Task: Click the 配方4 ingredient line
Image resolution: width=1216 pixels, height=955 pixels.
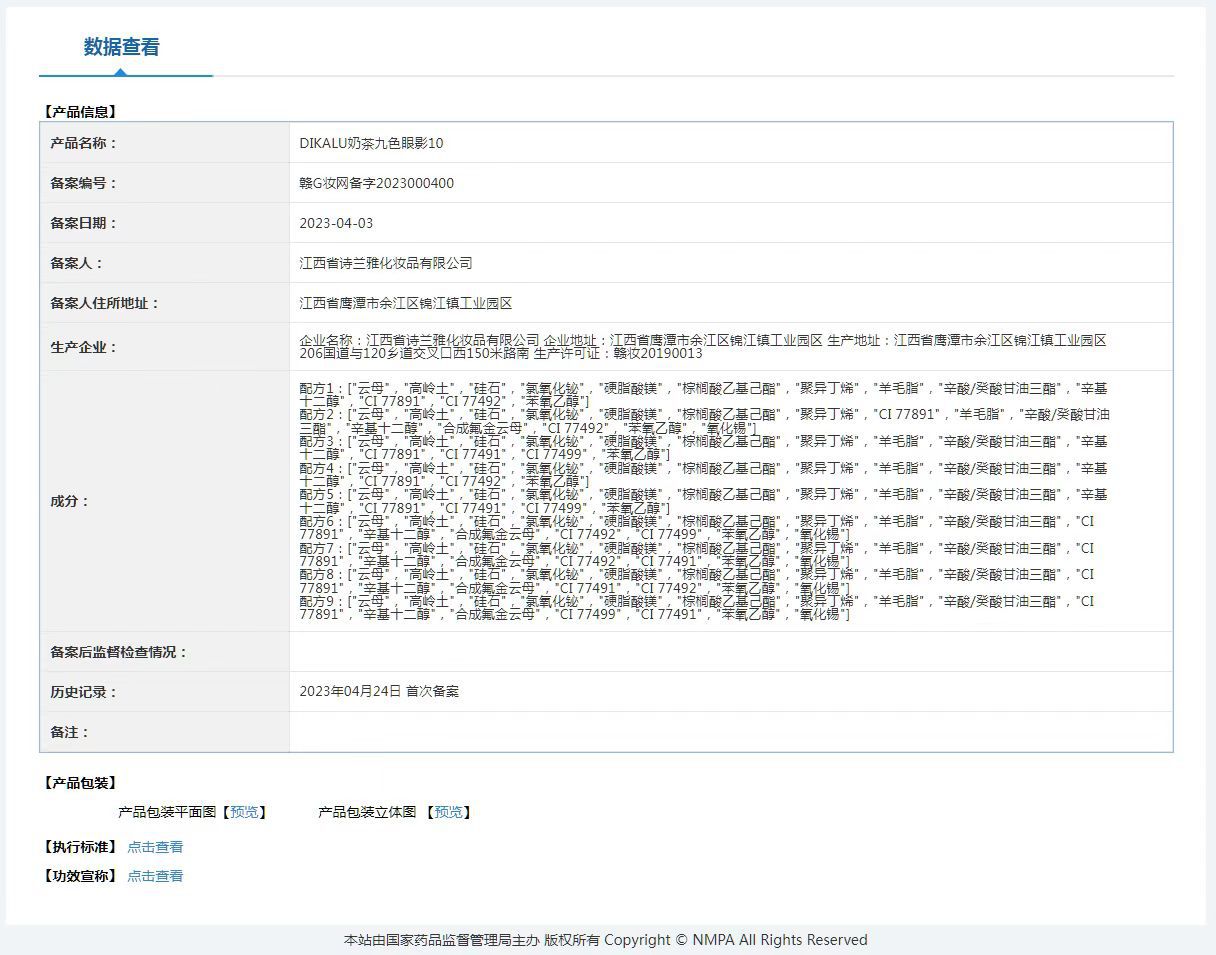Action: [703, 474]
